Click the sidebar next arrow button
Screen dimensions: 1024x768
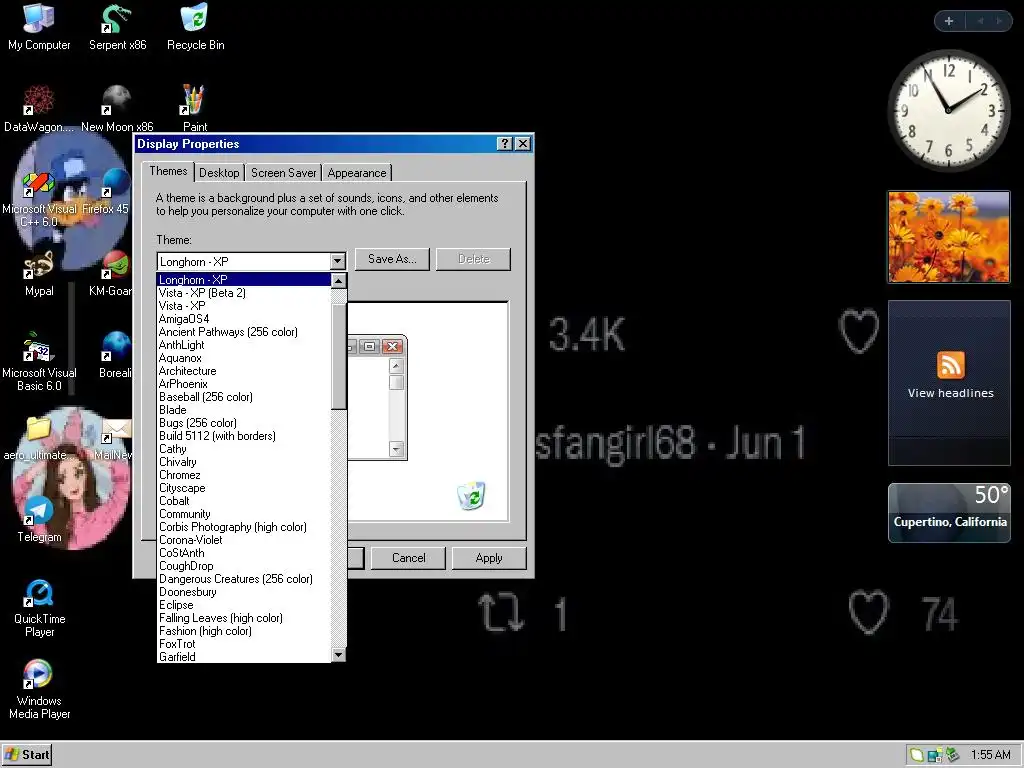[999, 21]
